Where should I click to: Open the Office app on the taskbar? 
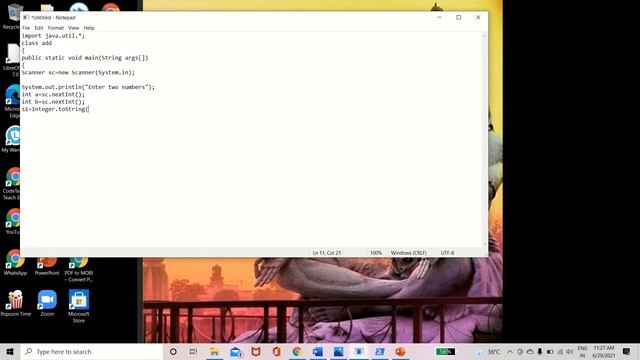pyautogui.click(x=276, y=351)
